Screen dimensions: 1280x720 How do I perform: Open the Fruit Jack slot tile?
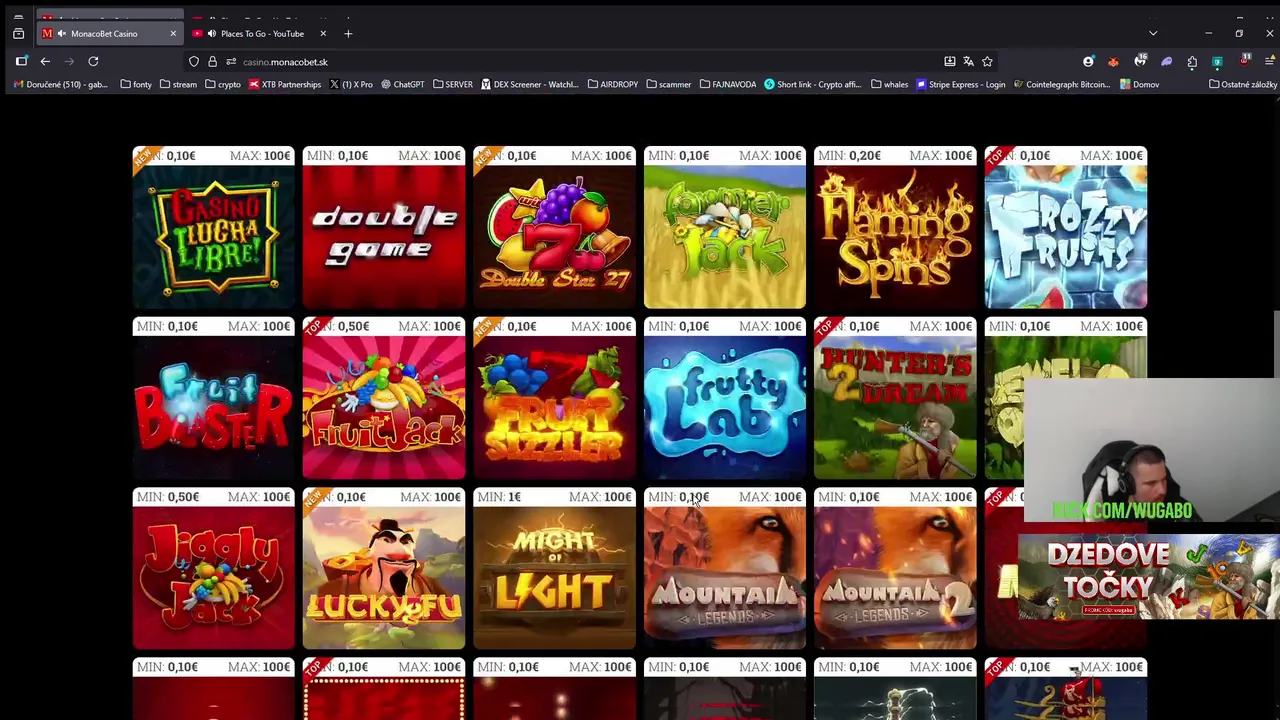(x=384, y=399)
